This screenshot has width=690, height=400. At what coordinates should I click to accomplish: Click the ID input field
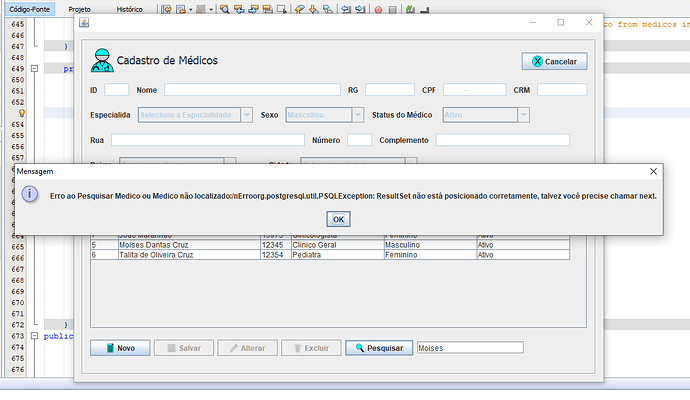pos(117,90)
